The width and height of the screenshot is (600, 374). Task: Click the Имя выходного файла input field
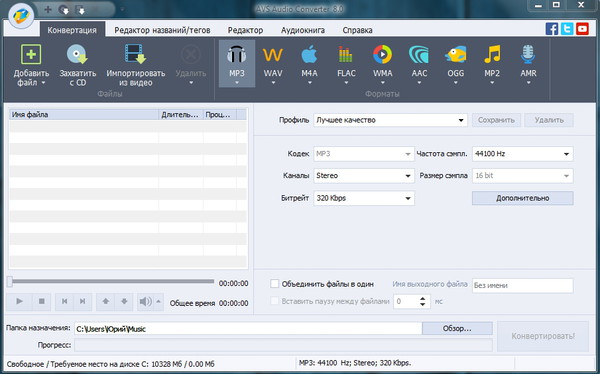point(522,286)
